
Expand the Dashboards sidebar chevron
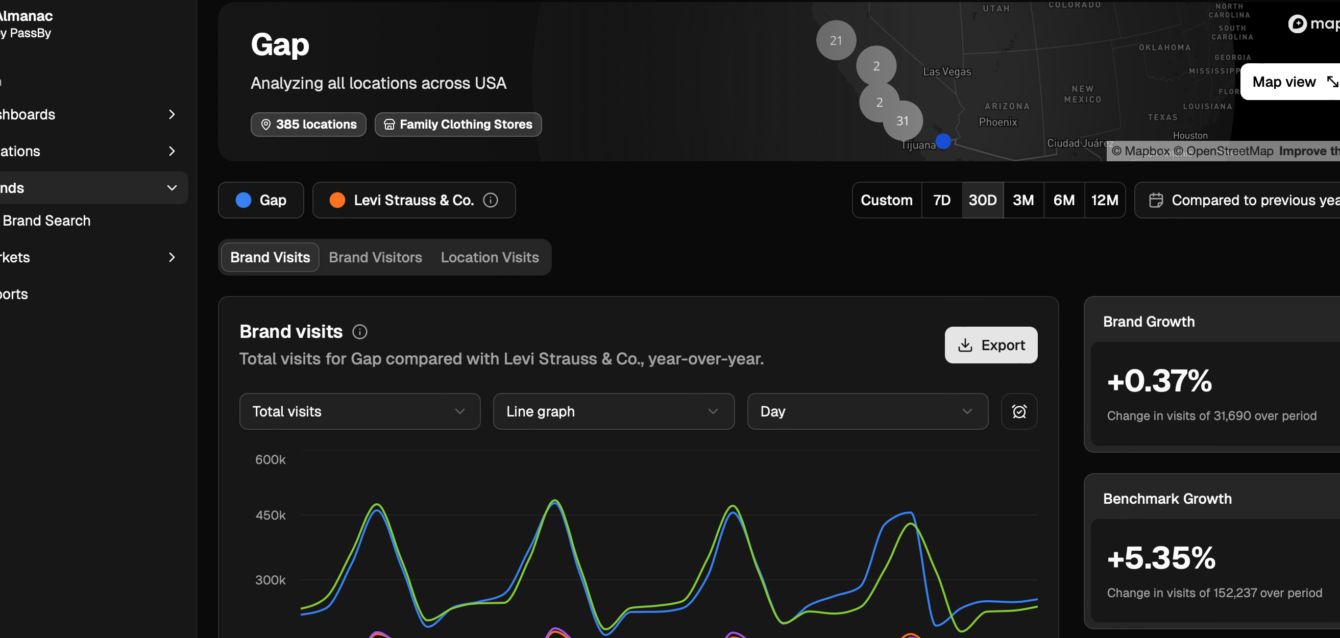[172, 115]
